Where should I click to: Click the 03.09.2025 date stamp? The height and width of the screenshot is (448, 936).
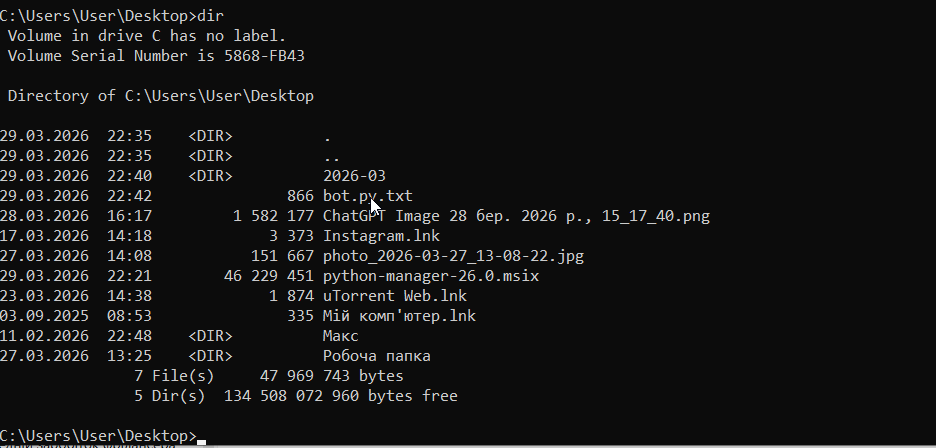tap(44, 316)
